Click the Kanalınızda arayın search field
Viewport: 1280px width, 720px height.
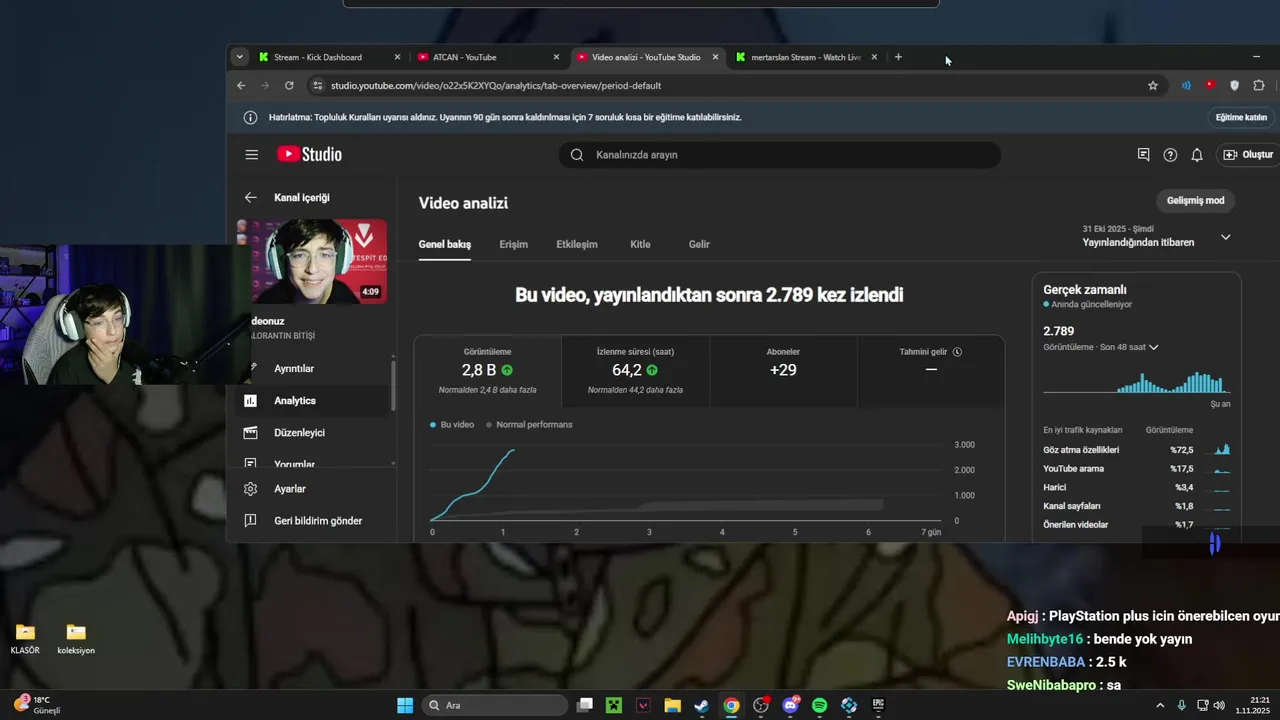coord(780,155)
